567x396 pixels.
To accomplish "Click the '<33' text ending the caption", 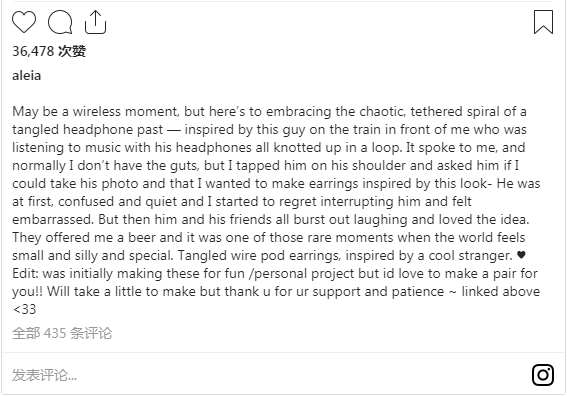I will pyautogui.click(x=24, y=310).
